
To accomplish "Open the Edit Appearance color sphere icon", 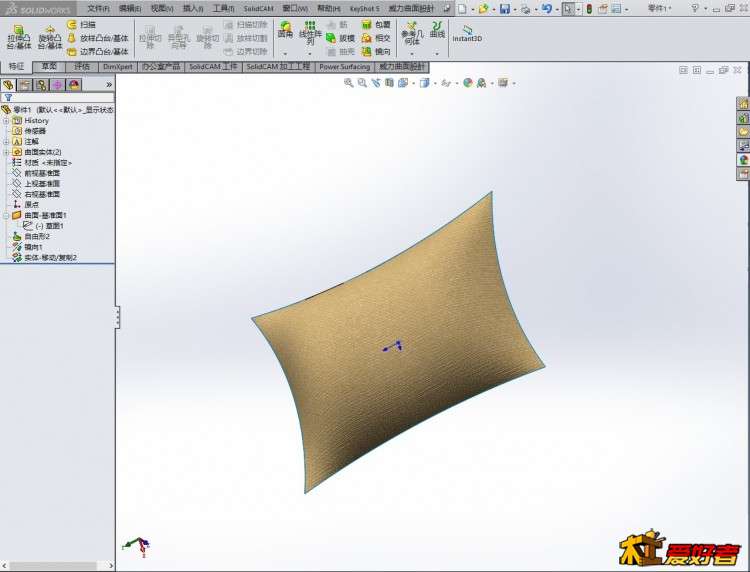I will [468, 83].
